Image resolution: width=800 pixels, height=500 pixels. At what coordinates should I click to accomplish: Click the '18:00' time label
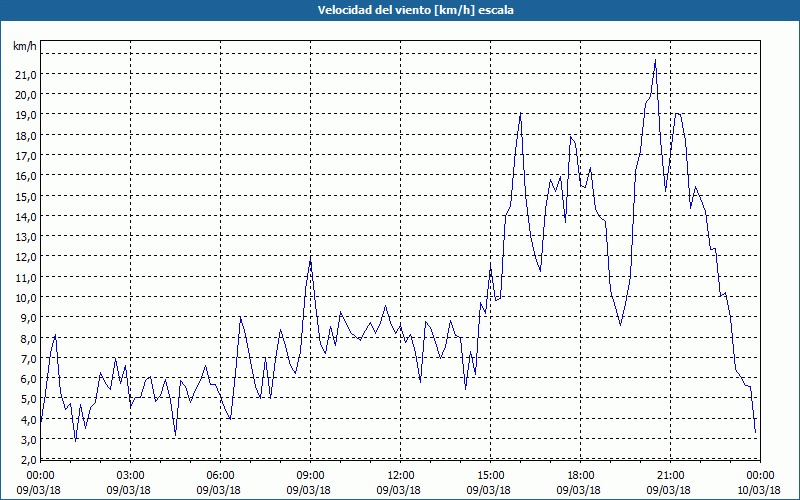(x=581, y=476)
